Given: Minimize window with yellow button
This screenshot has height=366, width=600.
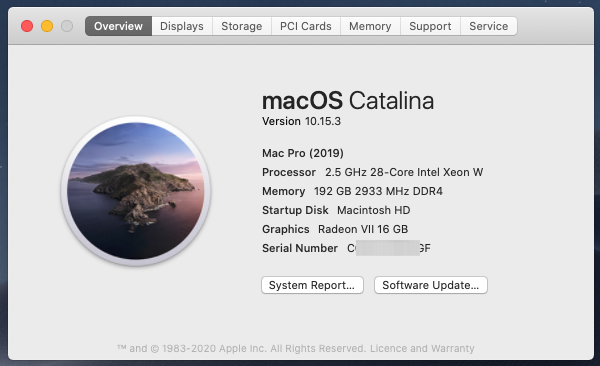Looking at the screenshot, I should pos(47,26).
